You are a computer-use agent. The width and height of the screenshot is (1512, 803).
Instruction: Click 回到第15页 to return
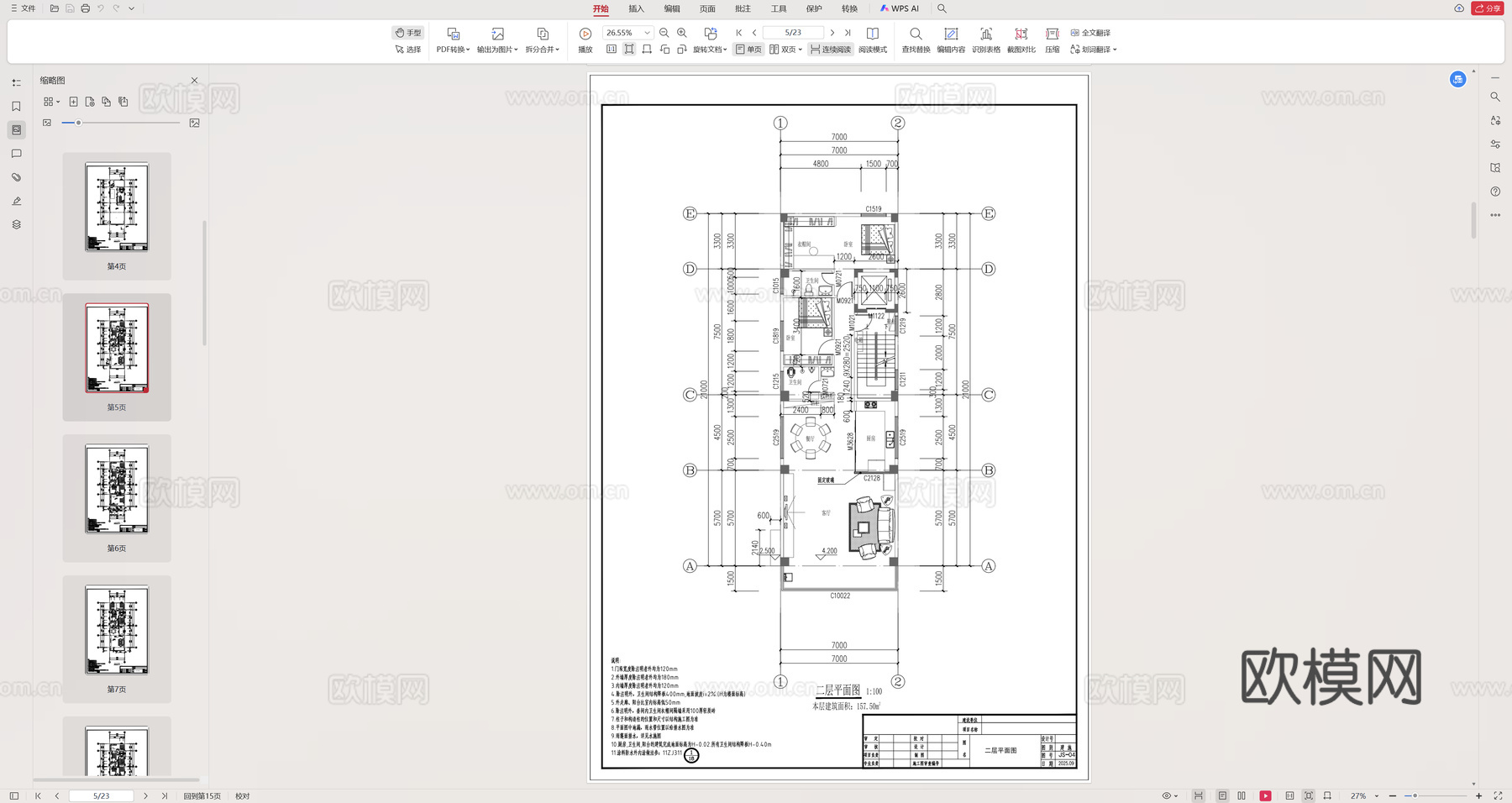[202, 795]
